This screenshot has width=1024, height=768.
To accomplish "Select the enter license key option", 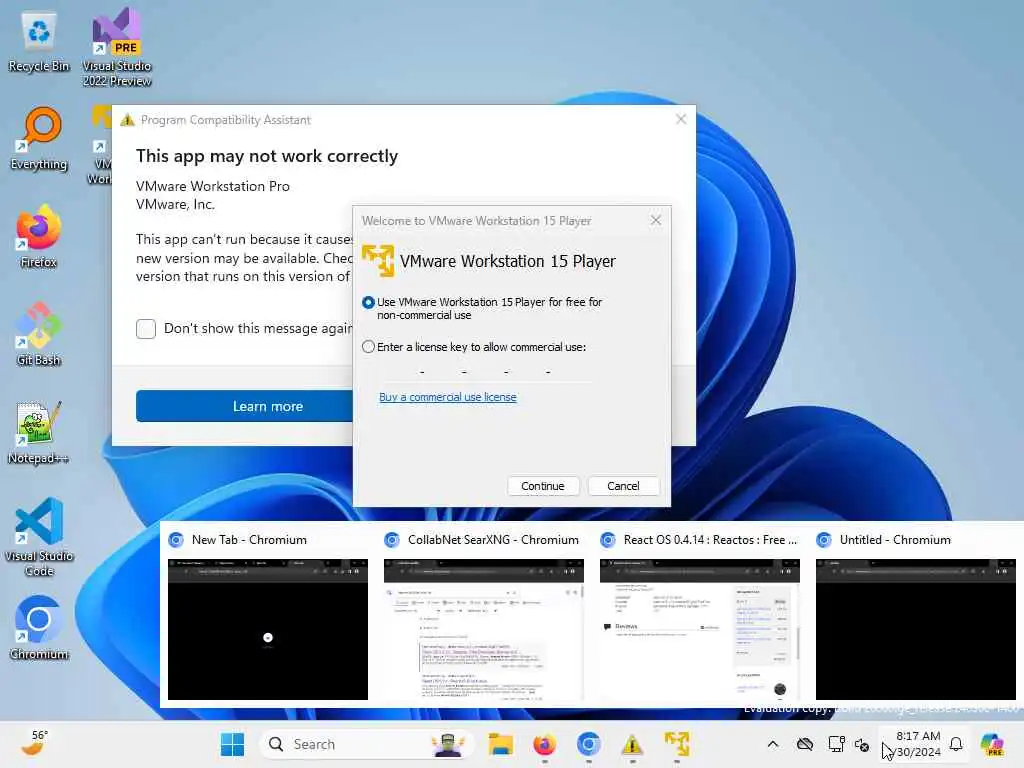I will [368, 347].
